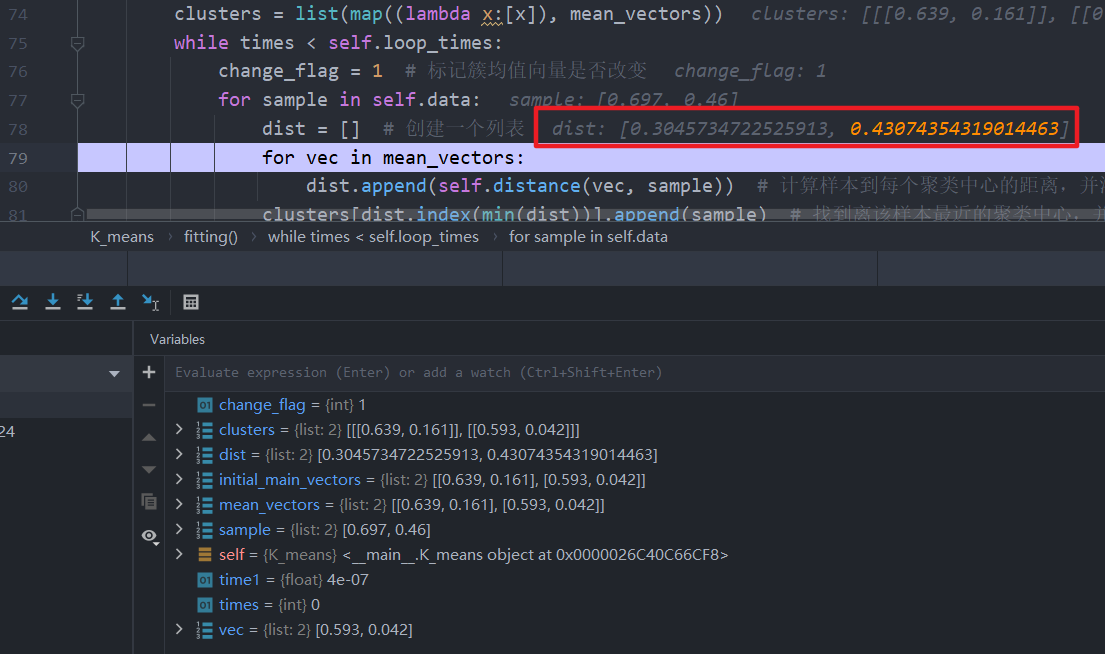Click the clusters list type icon
The width and height of the screenshot is (1105, 654).
[204, 430]
